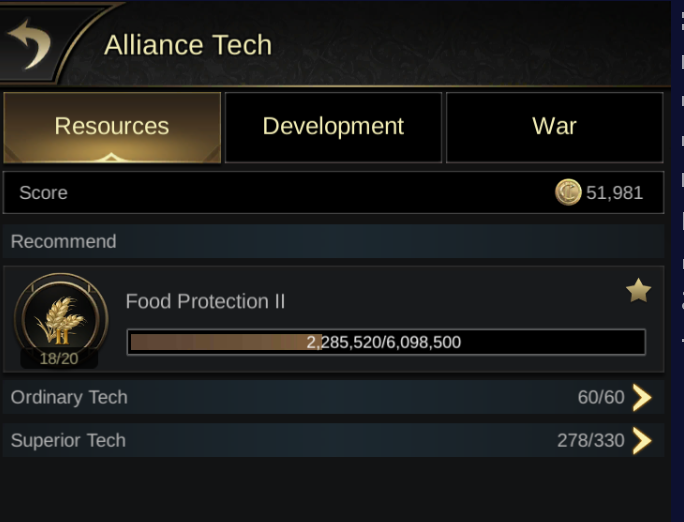Open the Superior Tech section label
This screenshot has width=684, height=522.
(x=68, y=440)
